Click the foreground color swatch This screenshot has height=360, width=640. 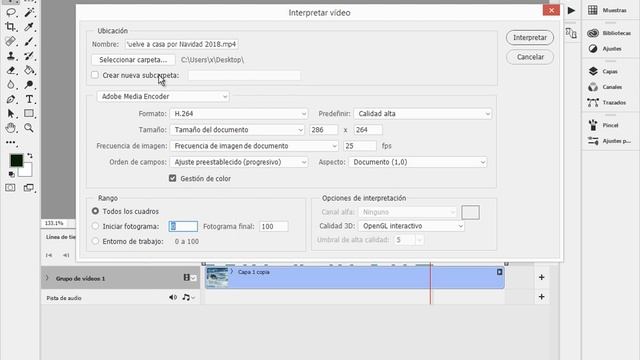16,160
